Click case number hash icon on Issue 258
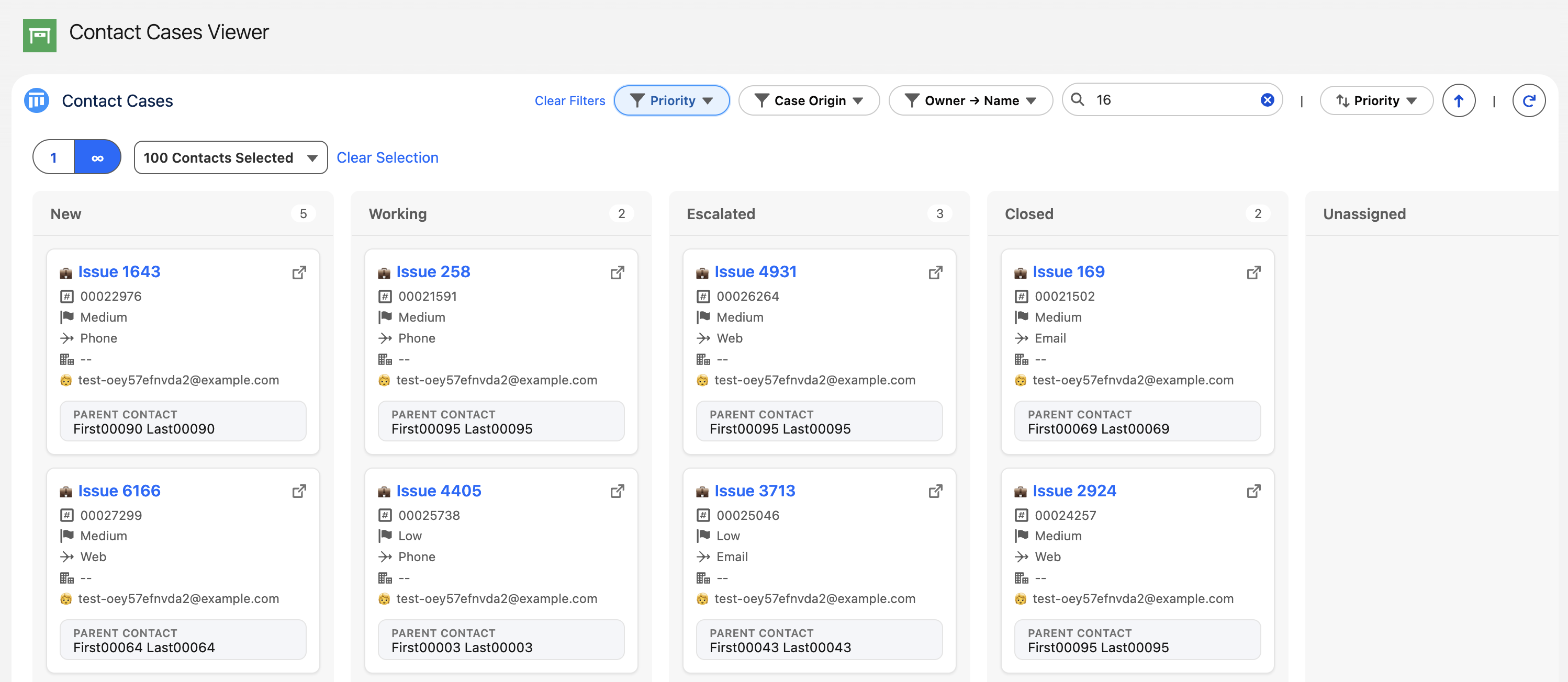 click(x=385, y=297)
